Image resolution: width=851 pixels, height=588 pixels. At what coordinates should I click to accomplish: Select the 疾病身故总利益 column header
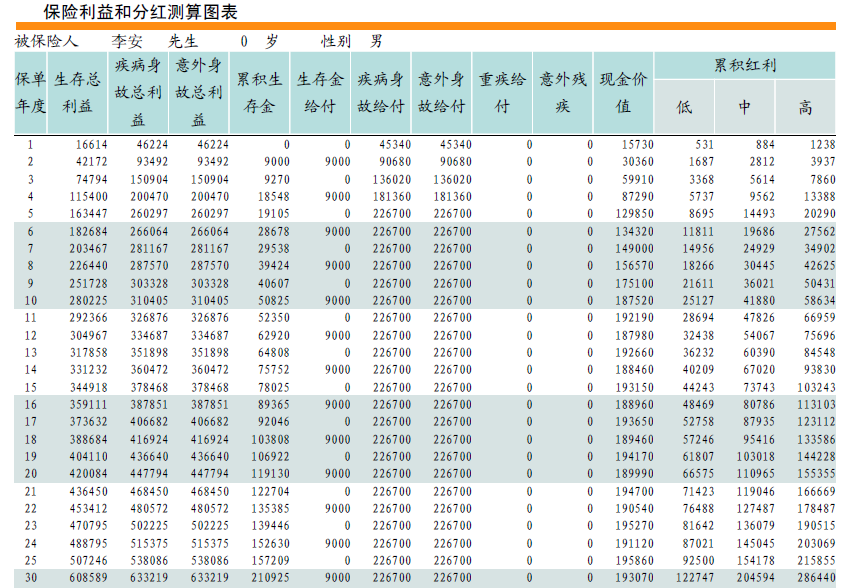coord(139,92)
